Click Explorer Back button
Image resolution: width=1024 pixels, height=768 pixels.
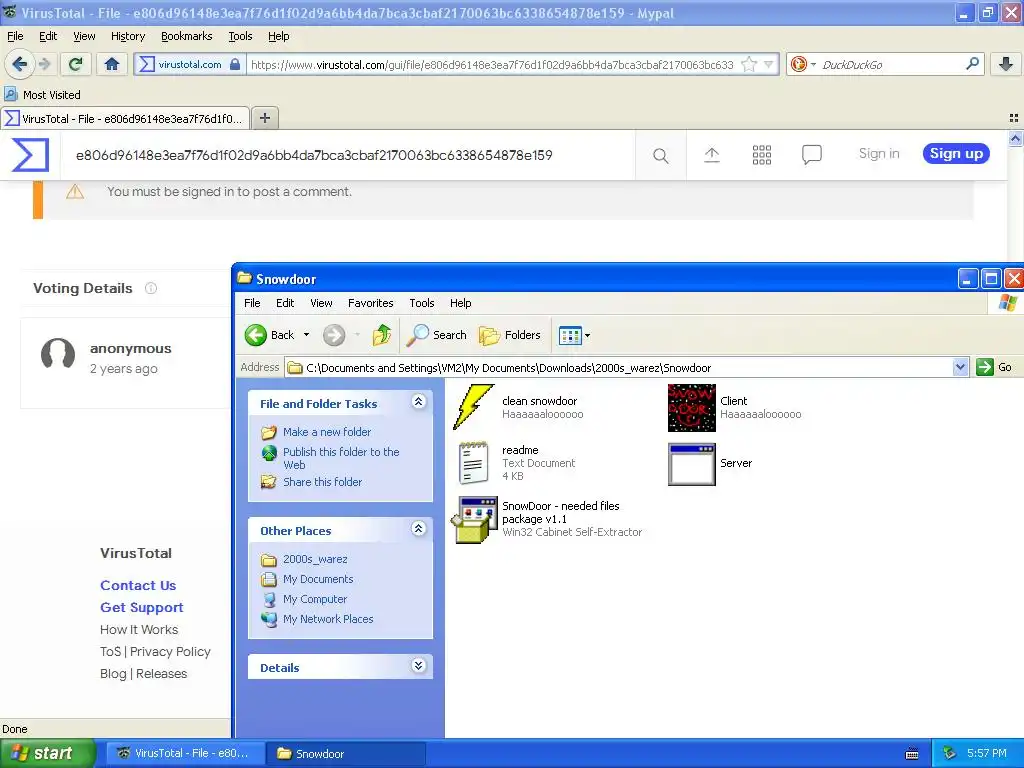pyautogui.click(x=270, y=335)
